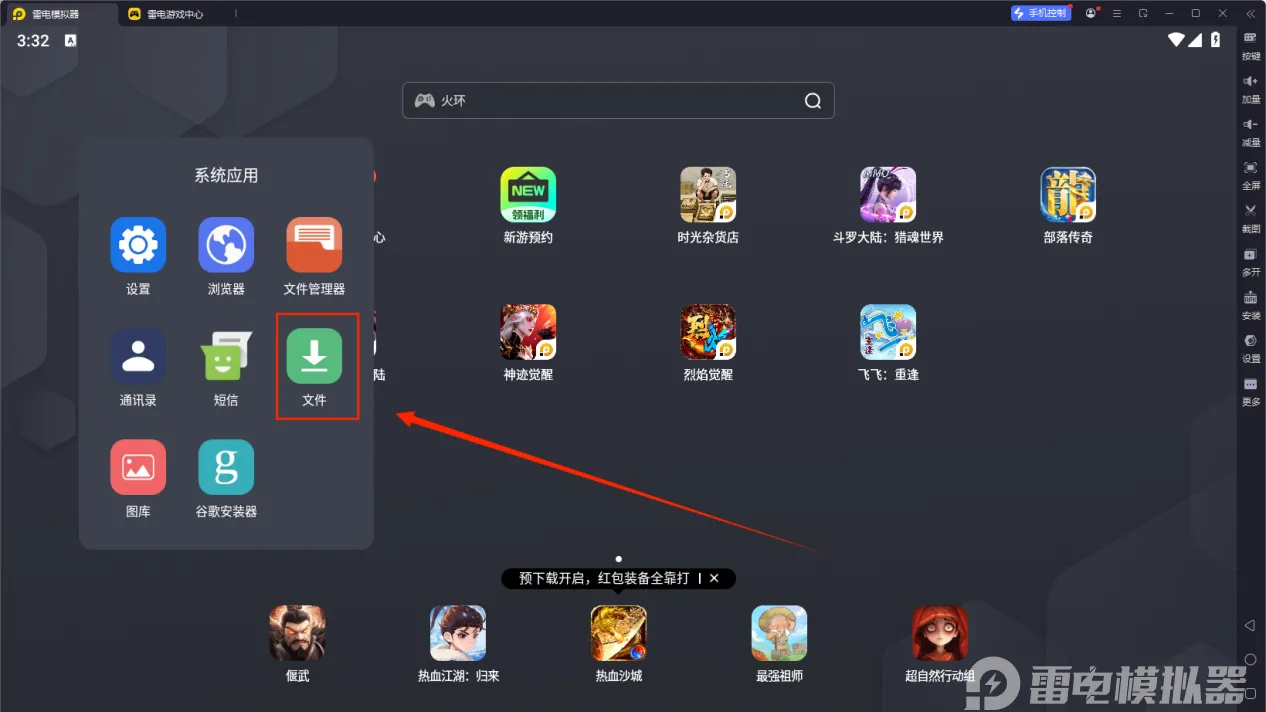Screen dimensions: 1266x712
Task: Click the keyboard input indicator beside 3:32
Action: point(70,41)
